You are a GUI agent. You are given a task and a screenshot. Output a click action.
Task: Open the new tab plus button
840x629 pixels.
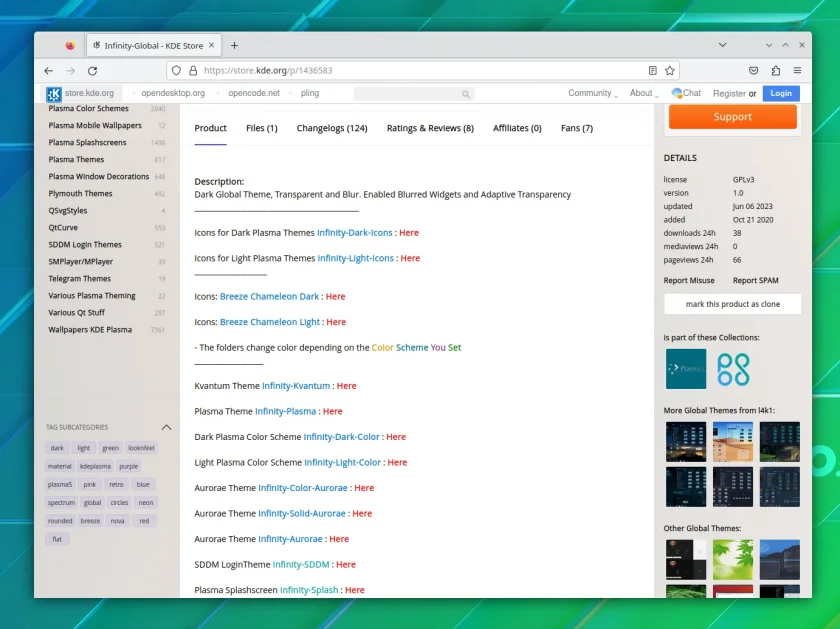(234, 46)
